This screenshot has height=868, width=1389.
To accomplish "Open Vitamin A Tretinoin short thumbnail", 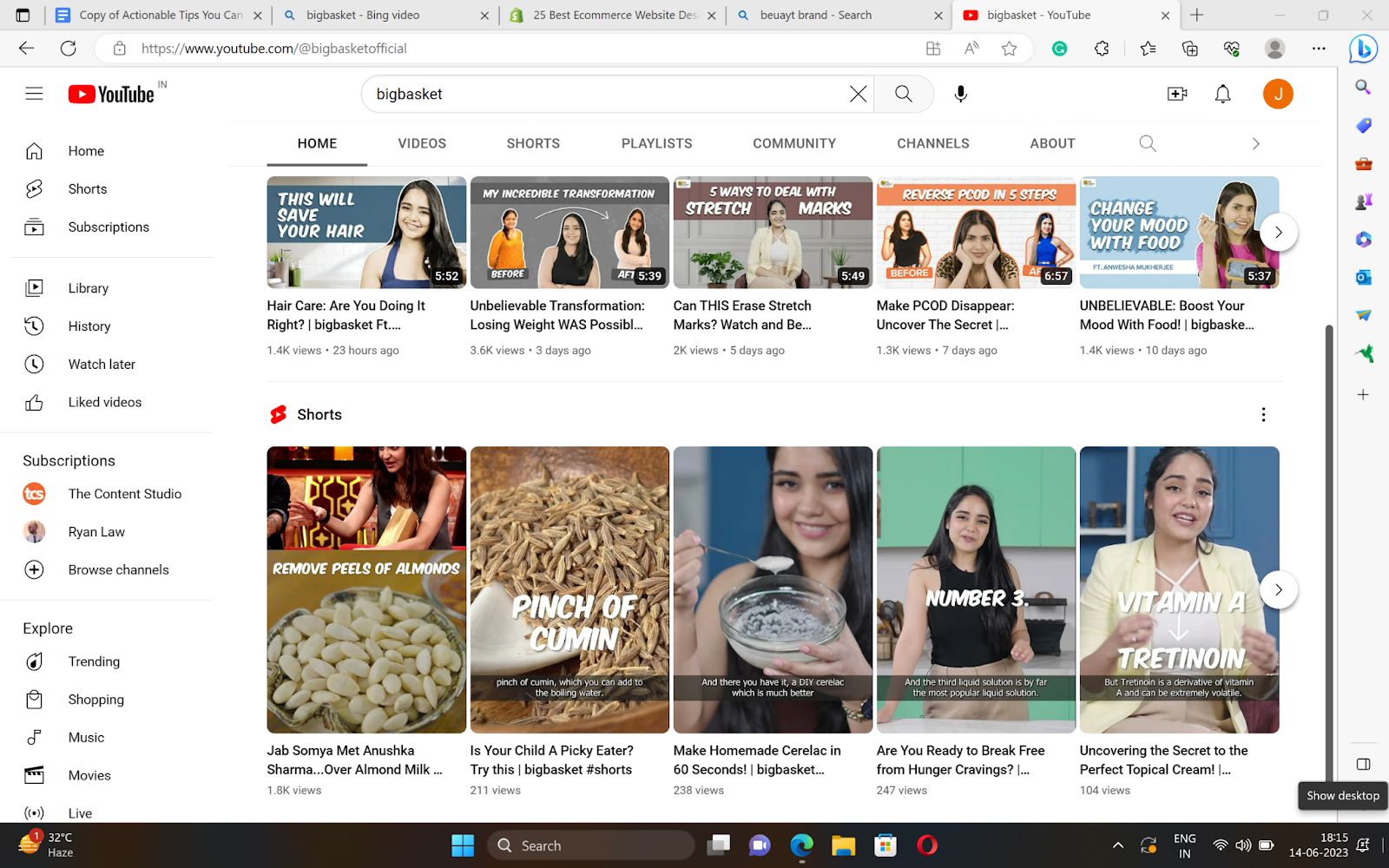I will point(1179,590).
